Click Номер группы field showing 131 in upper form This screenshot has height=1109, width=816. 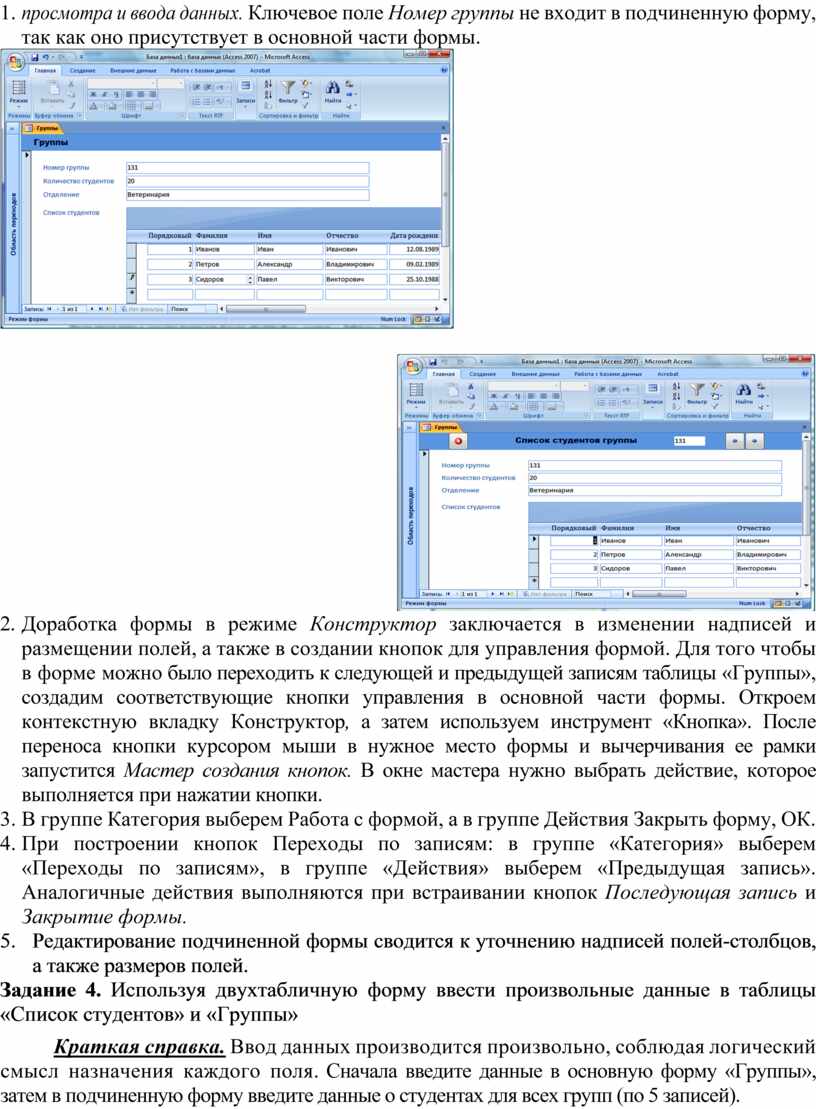247,168
